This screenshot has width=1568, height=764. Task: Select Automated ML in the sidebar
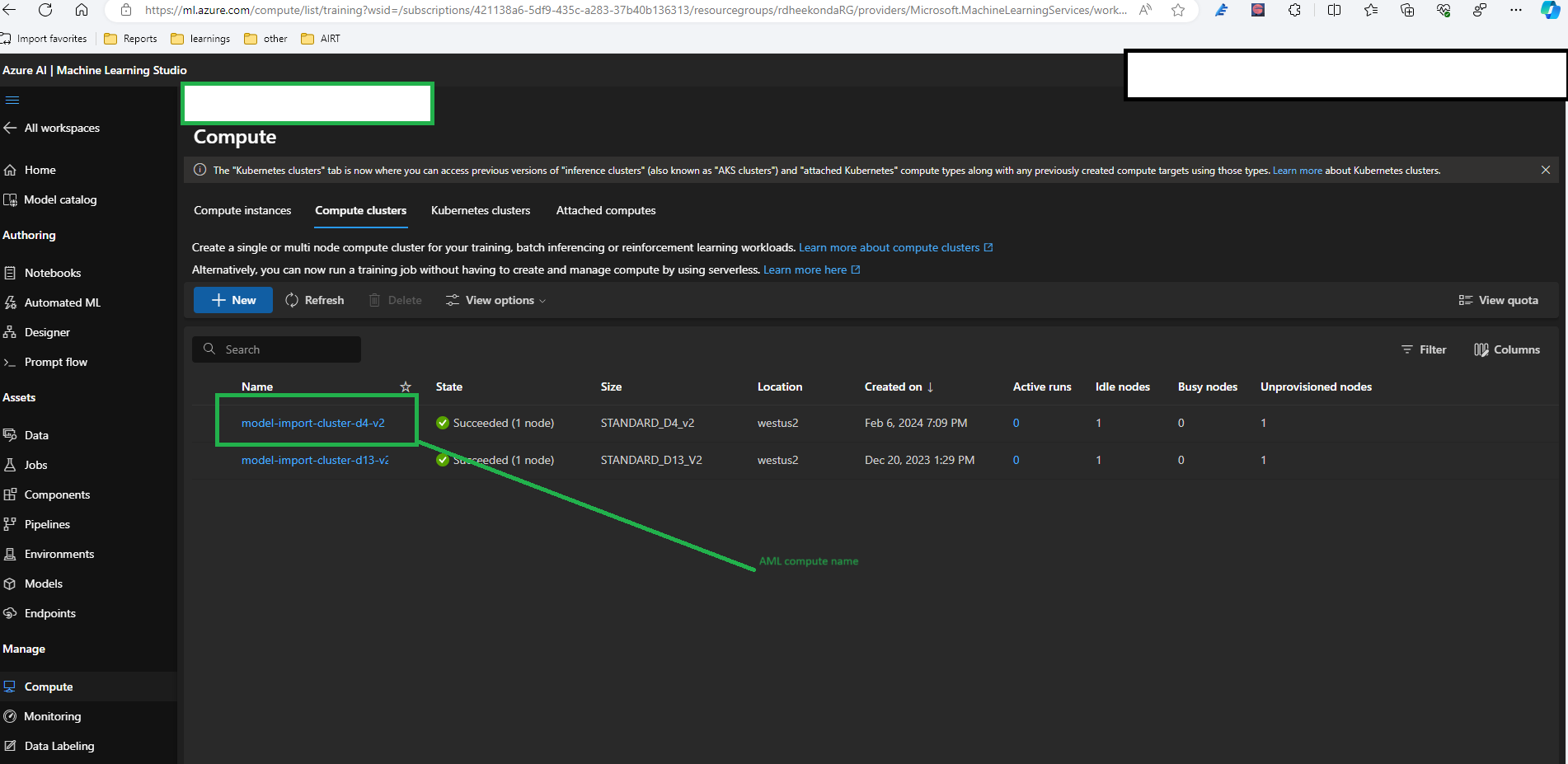tap(62, 302)
